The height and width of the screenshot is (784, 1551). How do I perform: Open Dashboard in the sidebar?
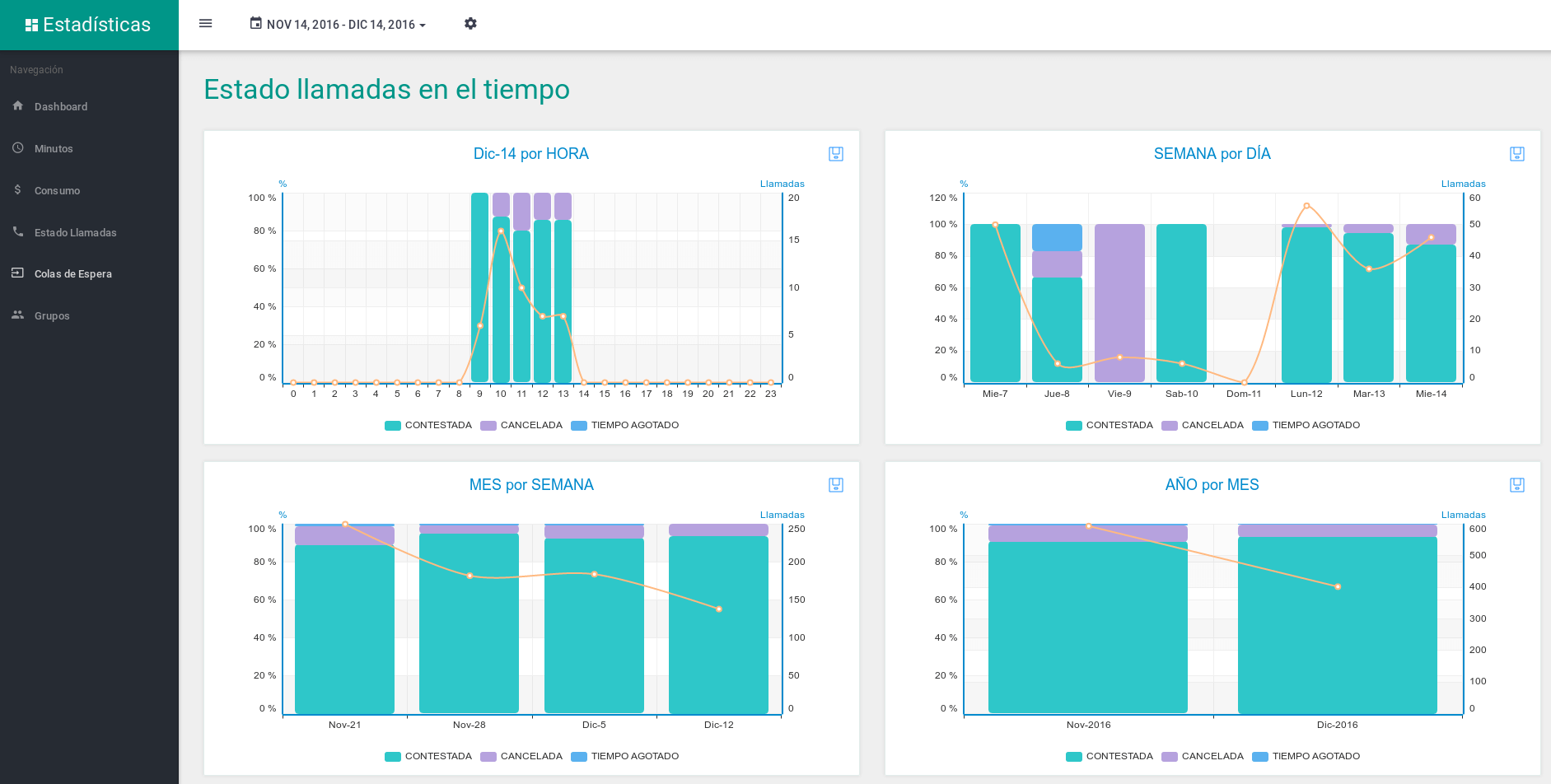point(89,106)
